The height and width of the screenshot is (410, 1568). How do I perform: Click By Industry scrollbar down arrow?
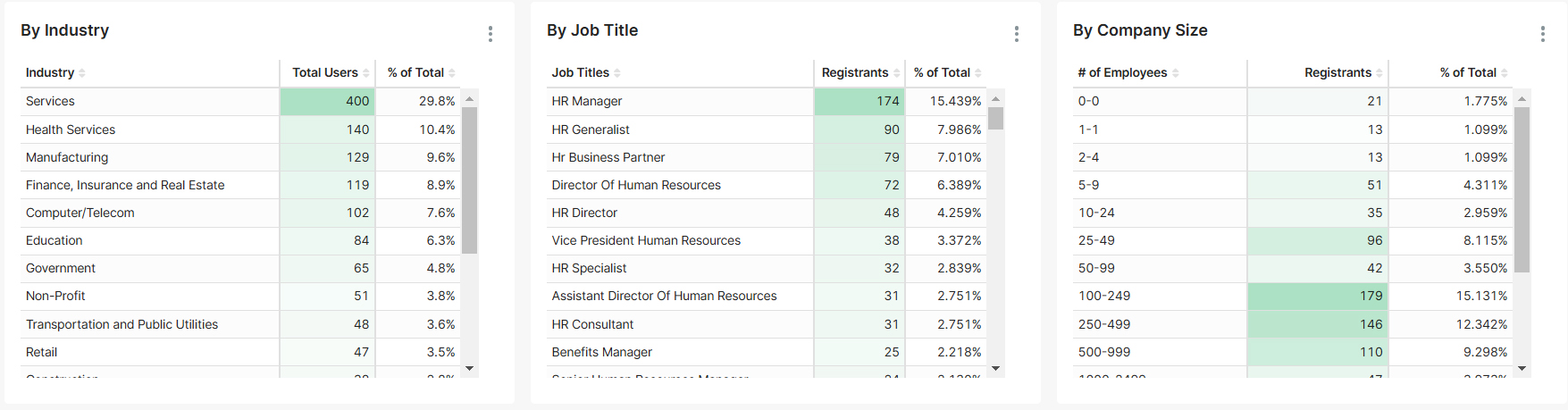[470, 368]
